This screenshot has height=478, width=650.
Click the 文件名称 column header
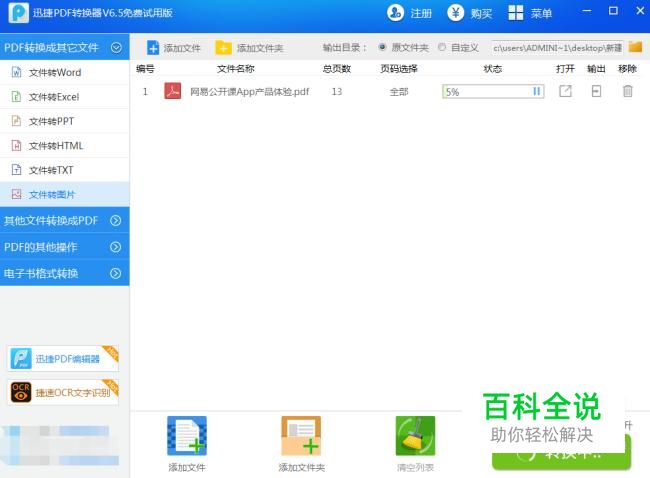click(x=235, y=69)
